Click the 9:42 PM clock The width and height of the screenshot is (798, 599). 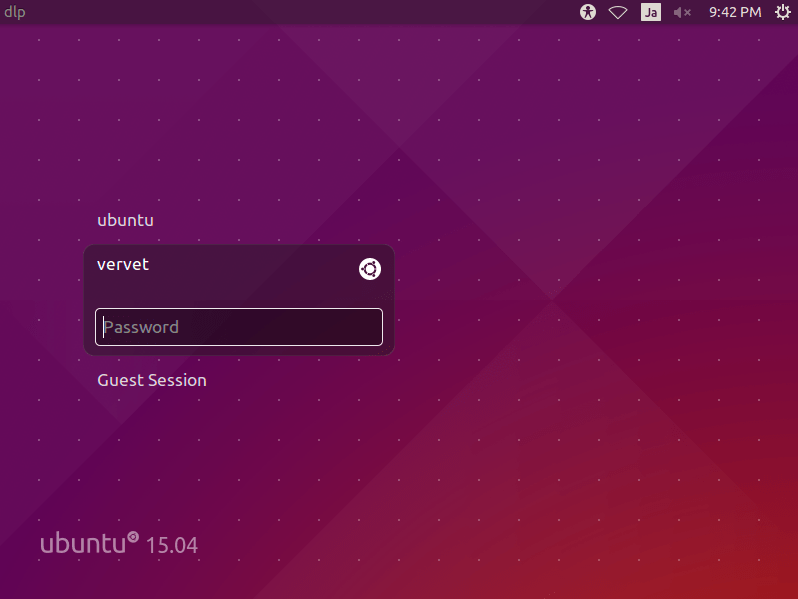pyautogui.click(x=735, y=12)
